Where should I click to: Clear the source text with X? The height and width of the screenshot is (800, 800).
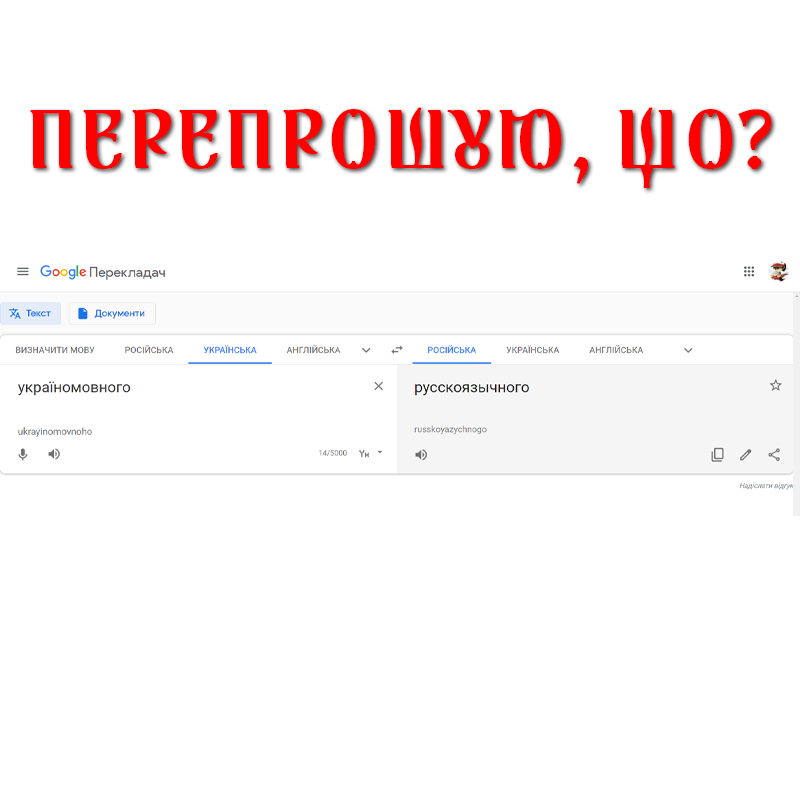[x=379, y=386]
